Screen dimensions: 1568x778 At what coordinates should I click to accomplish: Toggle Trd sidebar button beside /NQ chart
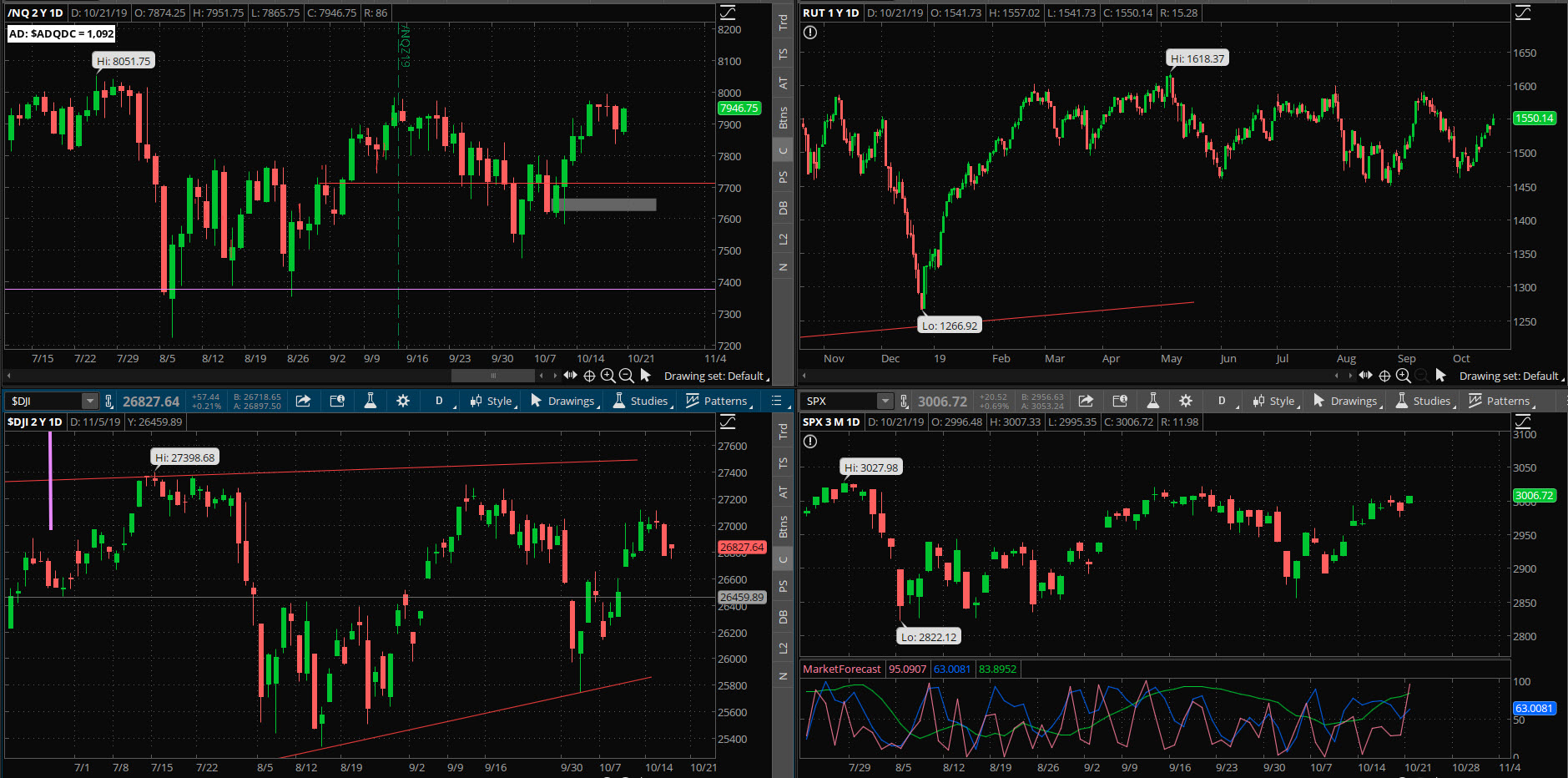pyautogui.click(x=783, y=23)
